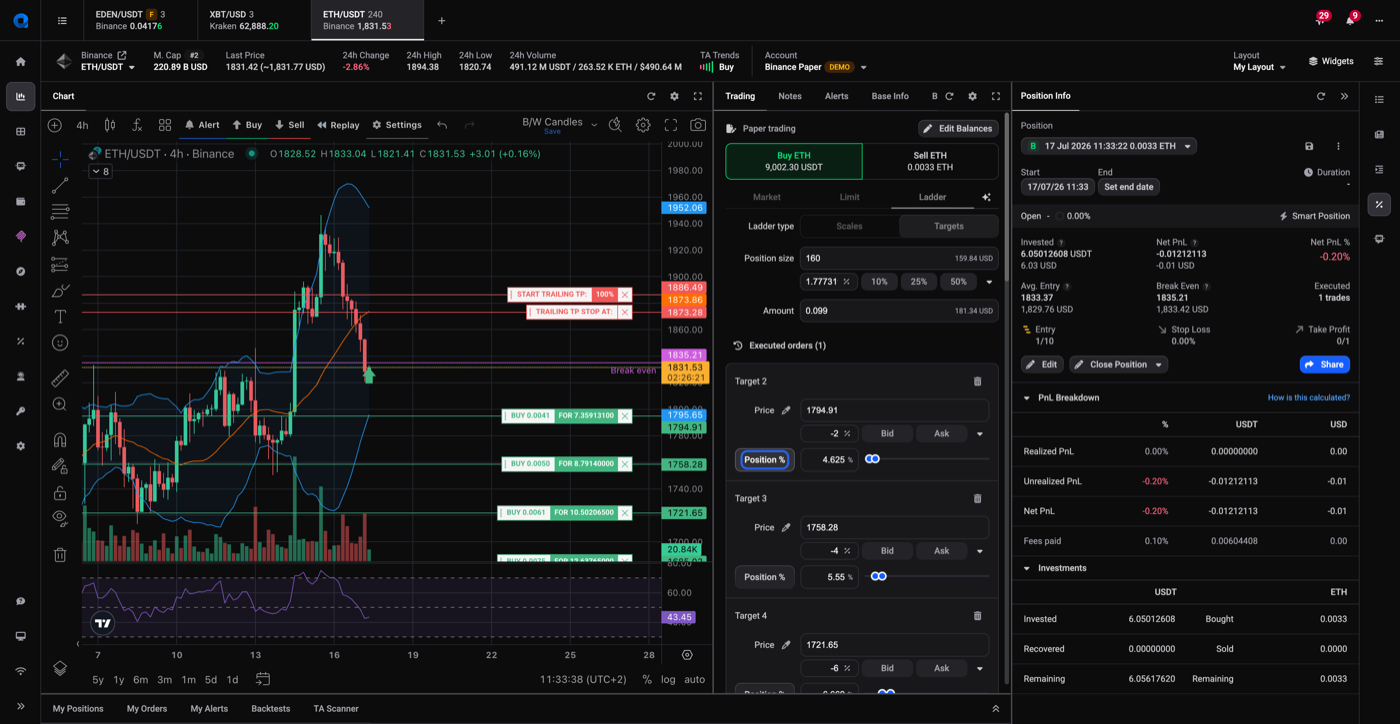Toggle Target 3 Position % mode
The width and height of the screenshot is (1400, 724).
pos(765,577)
